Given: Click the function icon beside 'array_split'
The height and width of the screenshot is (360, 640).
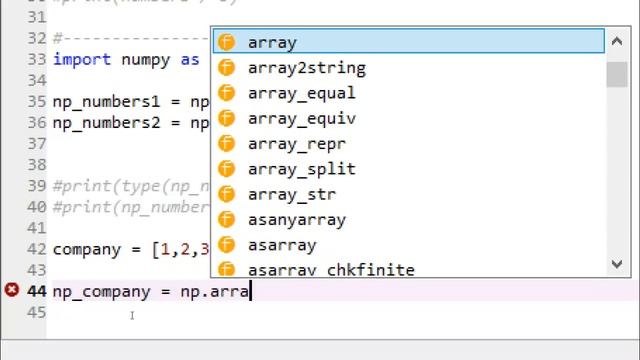Looking at the screenshot, I should pyautogui.click(x=227, y=169).
